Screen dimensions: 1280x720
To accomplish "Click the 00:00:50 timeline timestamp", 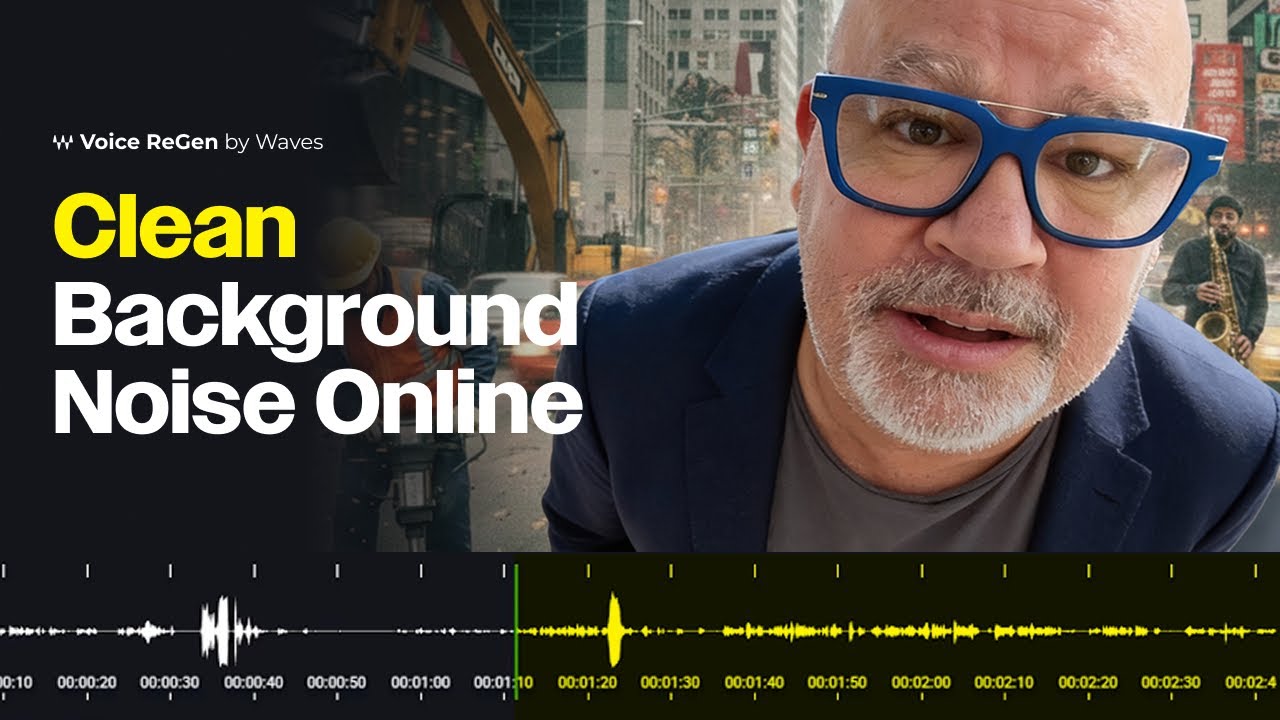I will (x=337, y=683).
